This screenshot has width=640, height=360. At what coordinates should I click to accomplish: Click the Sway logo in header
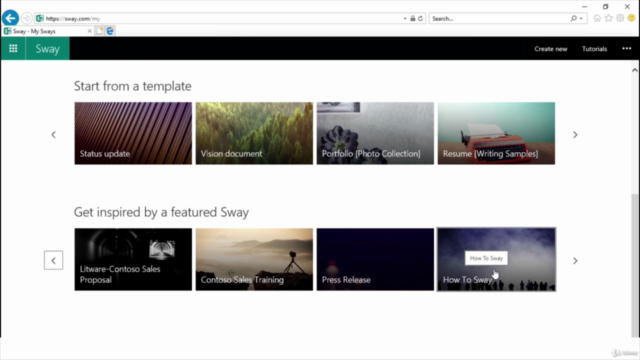(x=47, y=49)
